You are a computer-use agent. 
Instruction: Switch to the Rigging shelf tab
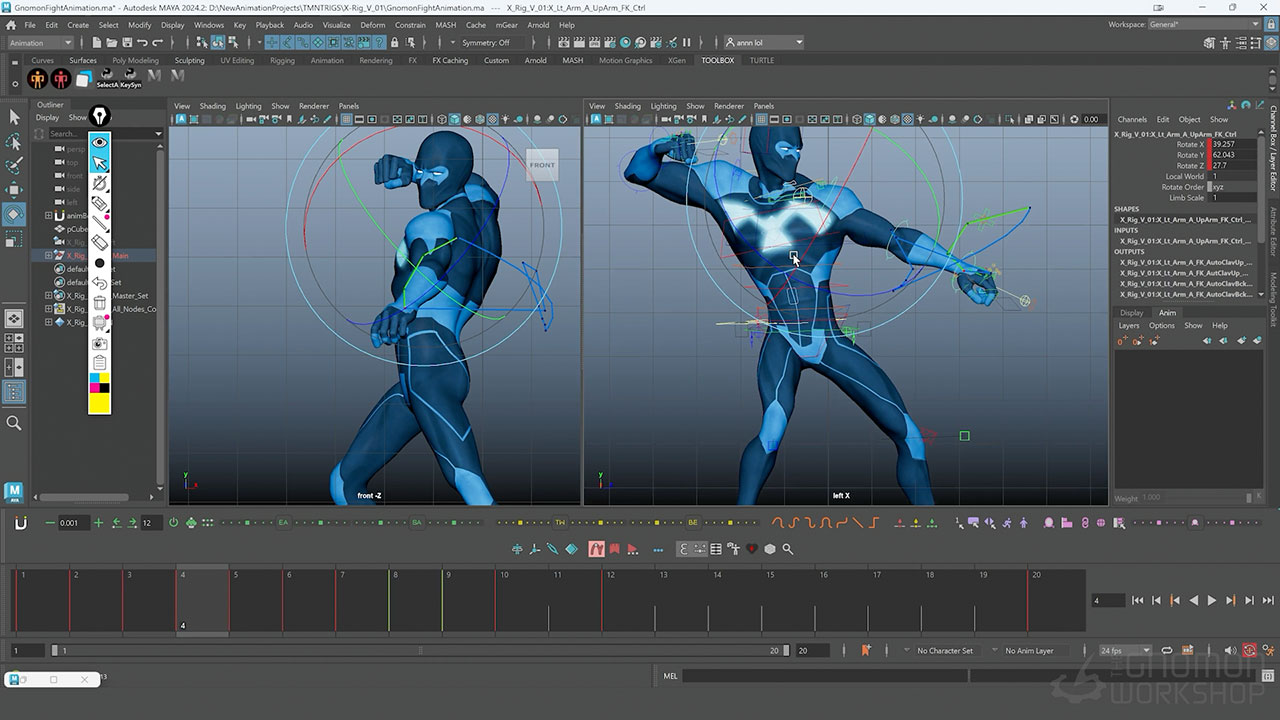[x=282, y=61]
